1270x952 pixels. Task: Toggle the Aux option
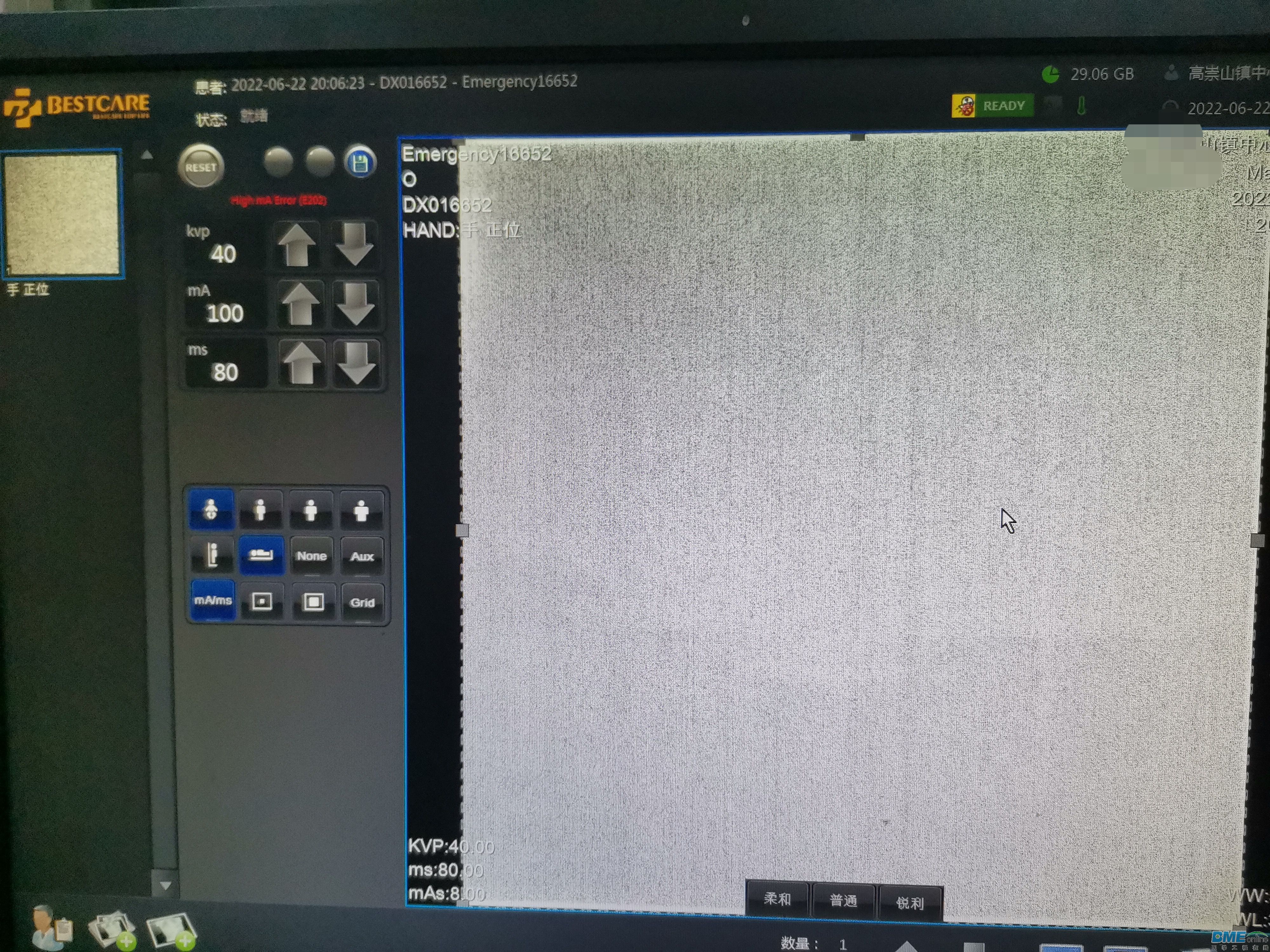[362, 556]
